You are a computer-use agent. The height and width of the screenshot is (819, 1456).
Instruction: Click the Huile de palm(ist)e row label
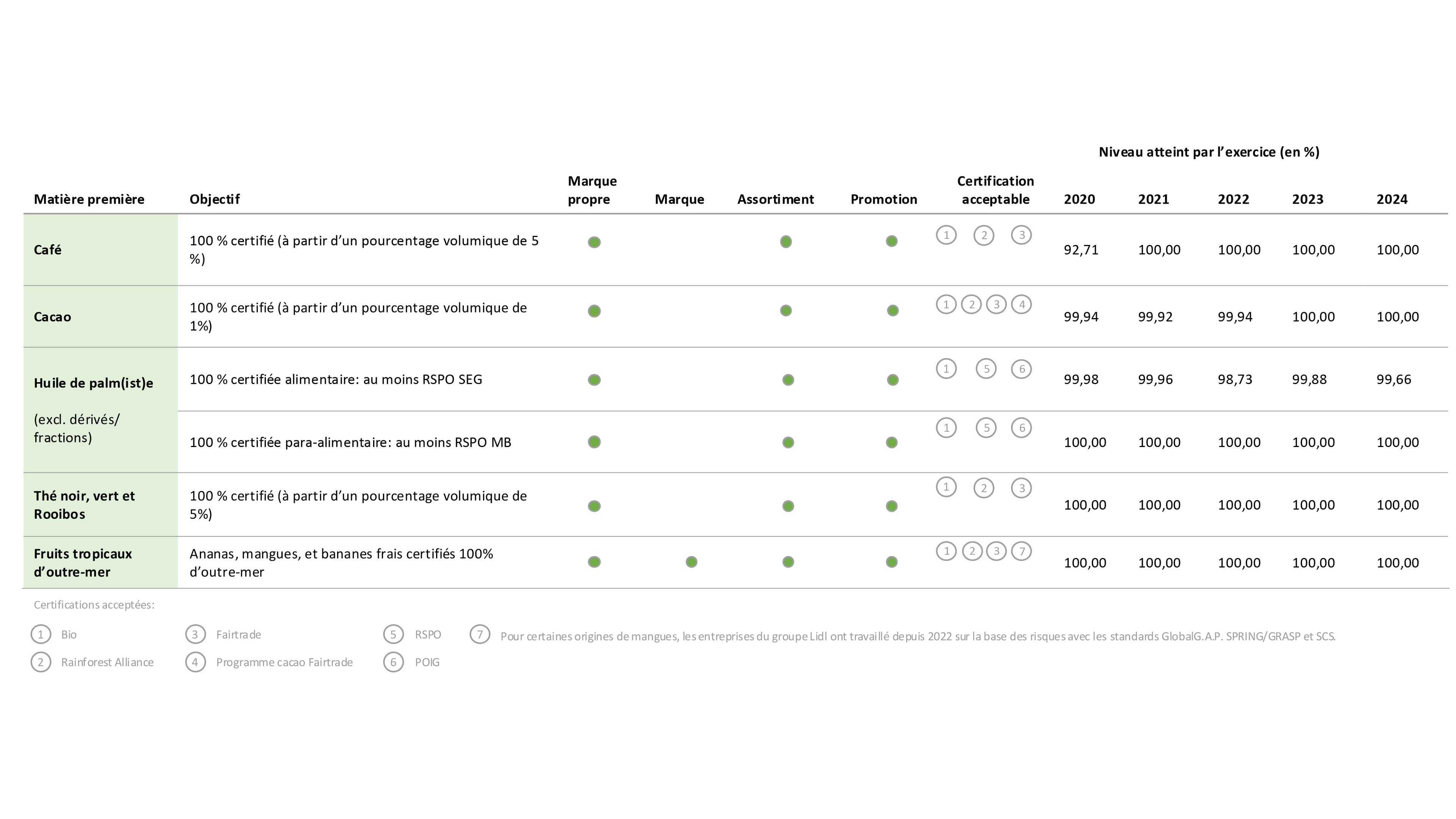click(x=93, y=383)
